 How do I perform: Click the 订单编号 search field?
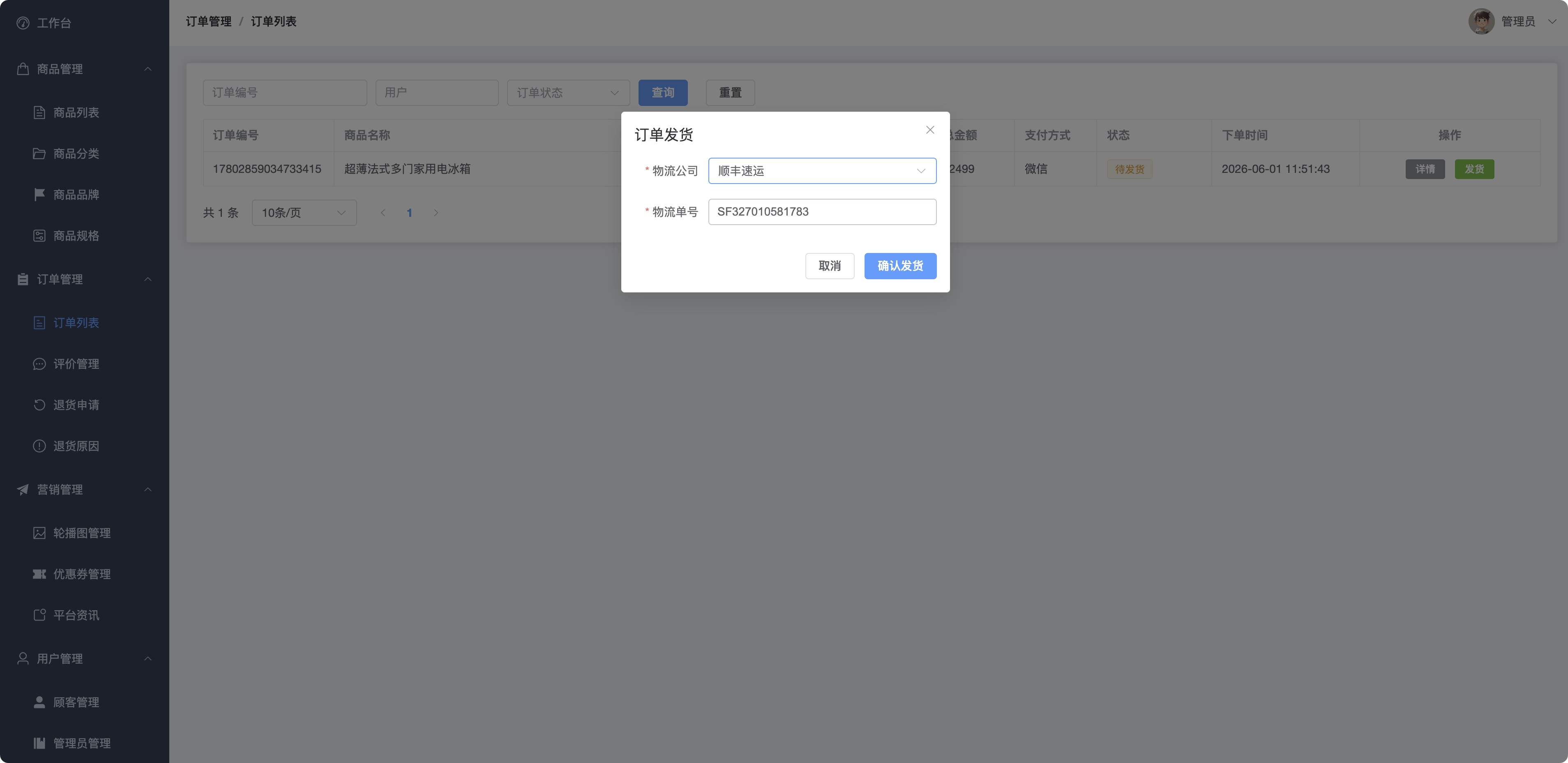(284, 92)
